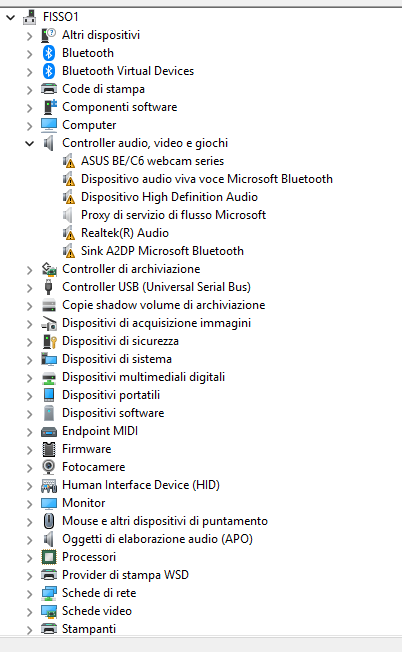This screenshot has width=402, height=652.
Task: Collapse the FISSO1 root node
Action: pos(10,17)
